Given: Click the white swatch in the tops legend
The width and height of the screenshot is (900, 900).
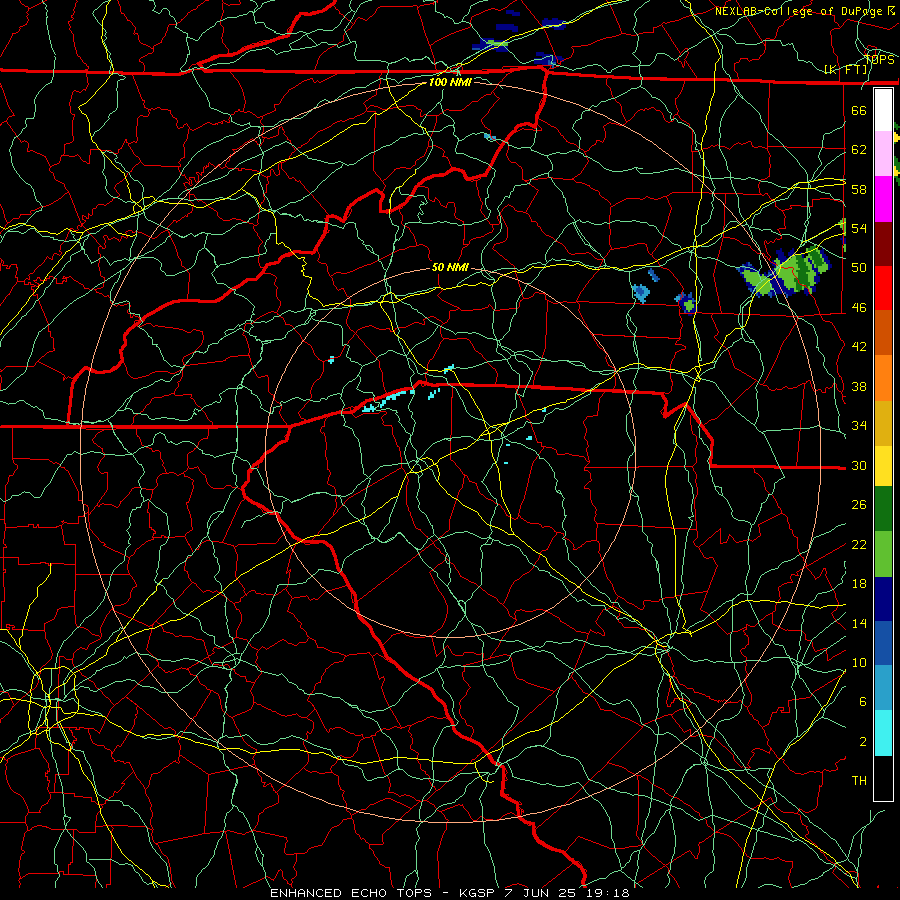Looking at the screenshot, I should coord(883,110).
